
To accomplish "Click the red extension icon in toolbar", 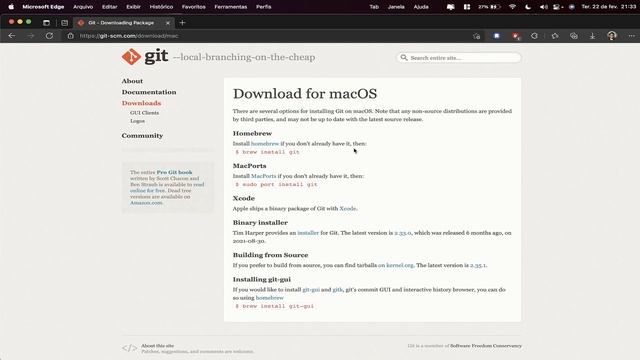I will pyautogui.click(x=516, y=36).
